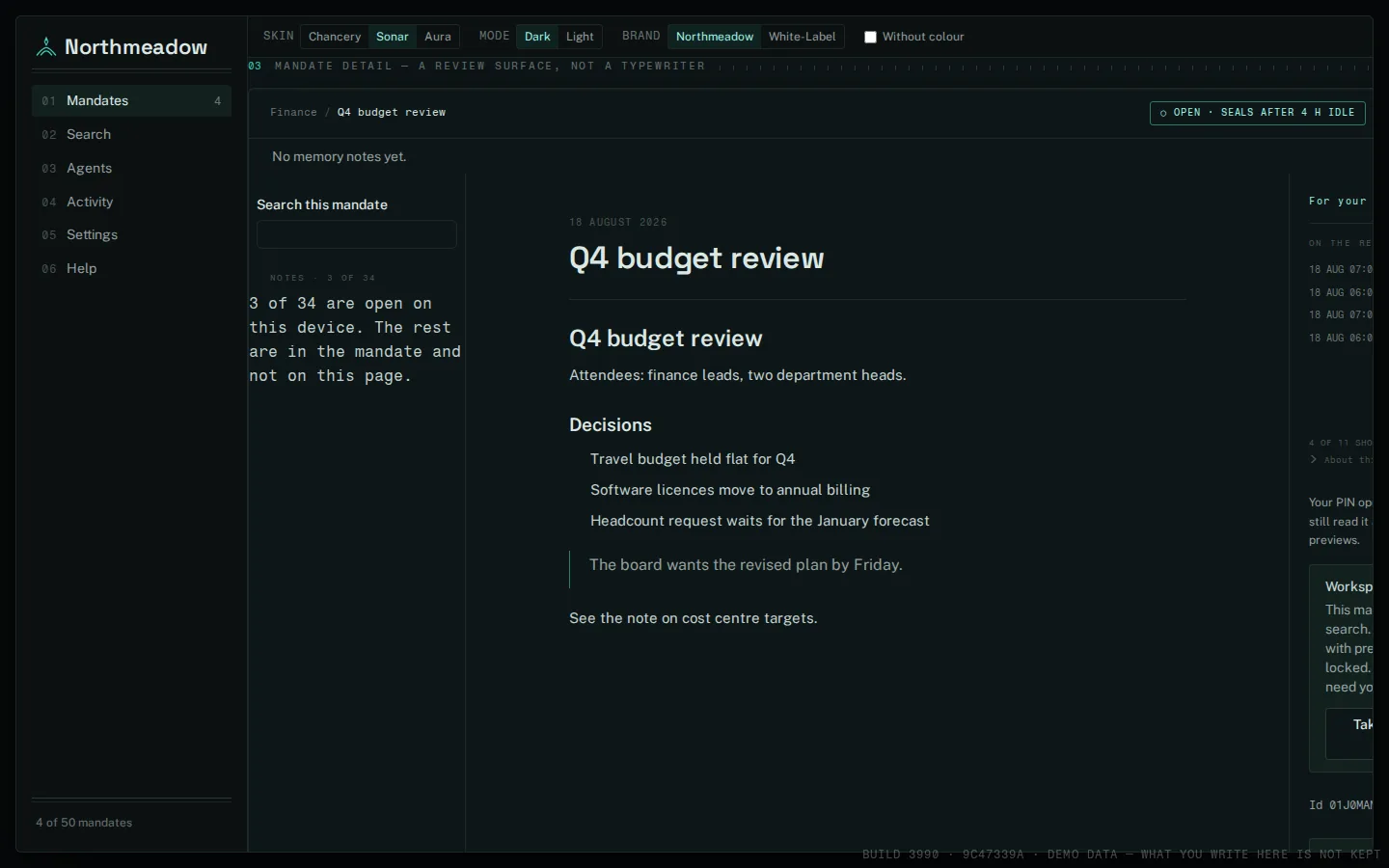Open Settings from the sidebar
The image size is (1389, 868).
click(x=131, y=234)
